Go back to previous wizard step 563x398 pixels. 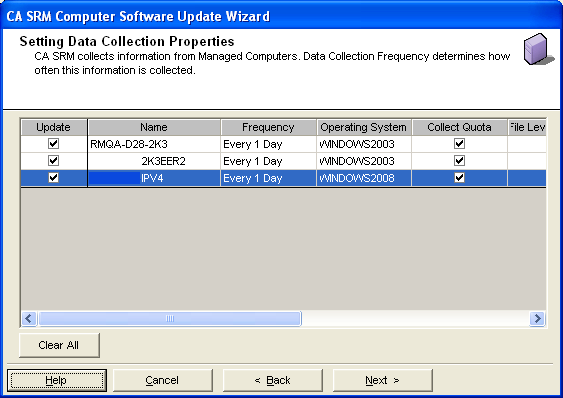click(x=273, y=380)
